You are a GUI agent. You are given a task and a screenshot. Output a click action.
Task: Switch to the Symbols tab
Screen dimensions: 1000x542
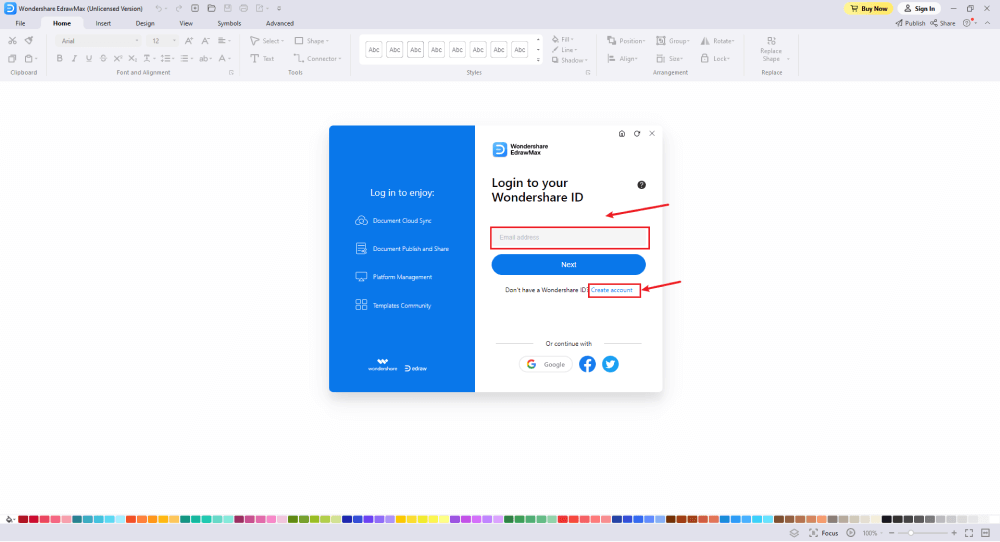[x=229, y=23]
